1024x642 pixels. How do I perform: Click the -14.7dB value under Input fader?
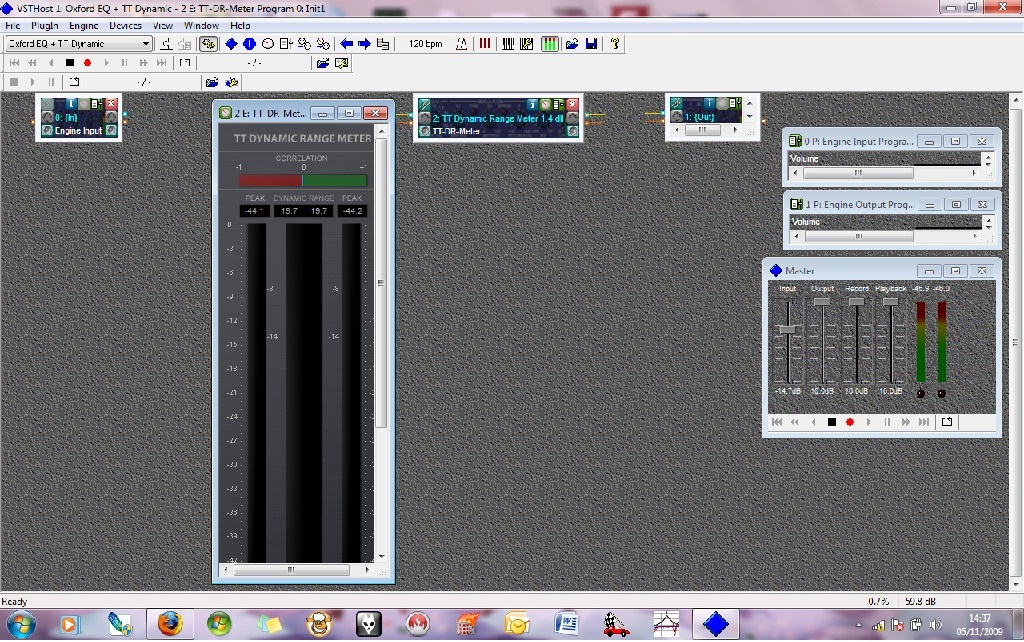[x=788, y=391]
